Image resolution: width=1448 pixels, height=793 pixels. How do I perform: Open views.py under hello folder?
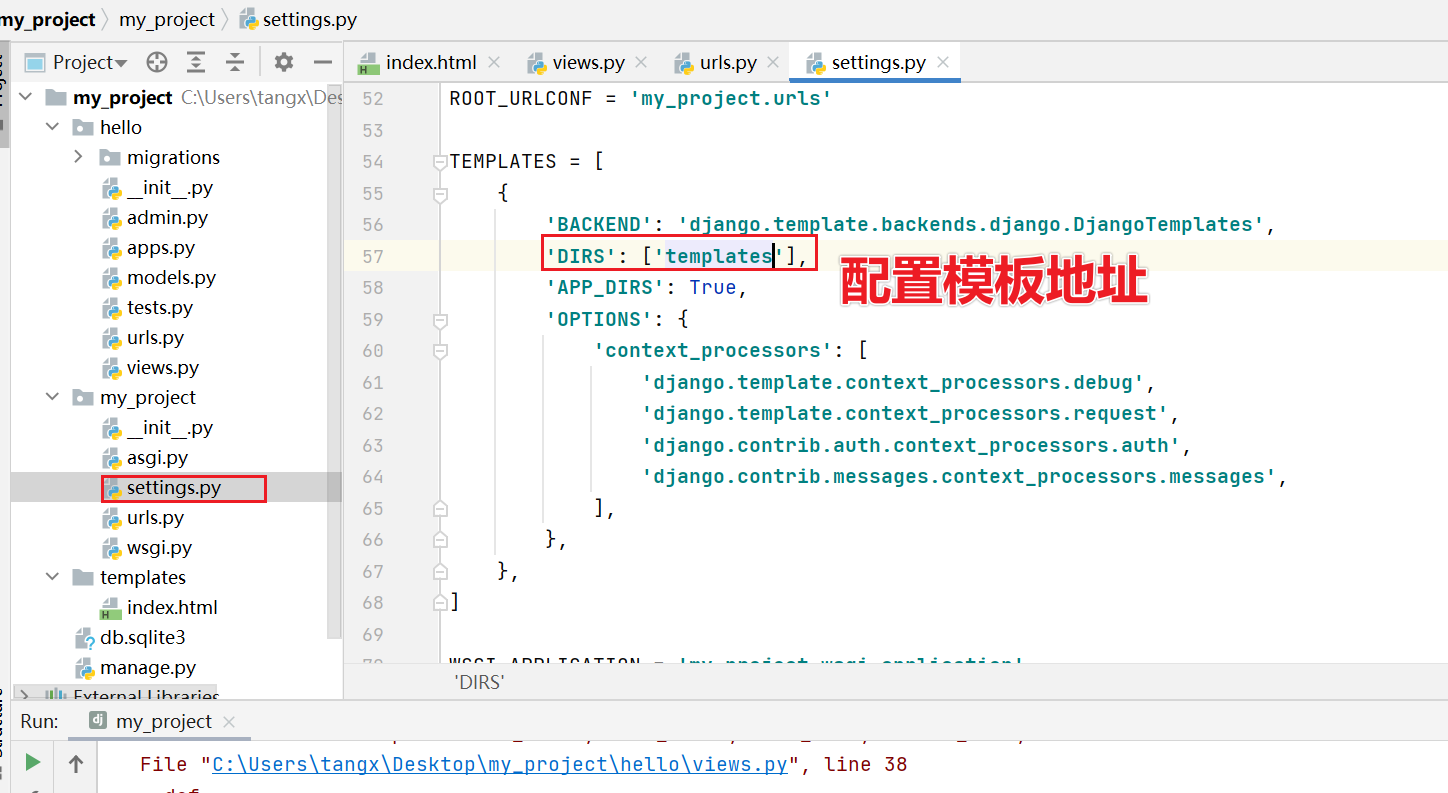point(162,367)
